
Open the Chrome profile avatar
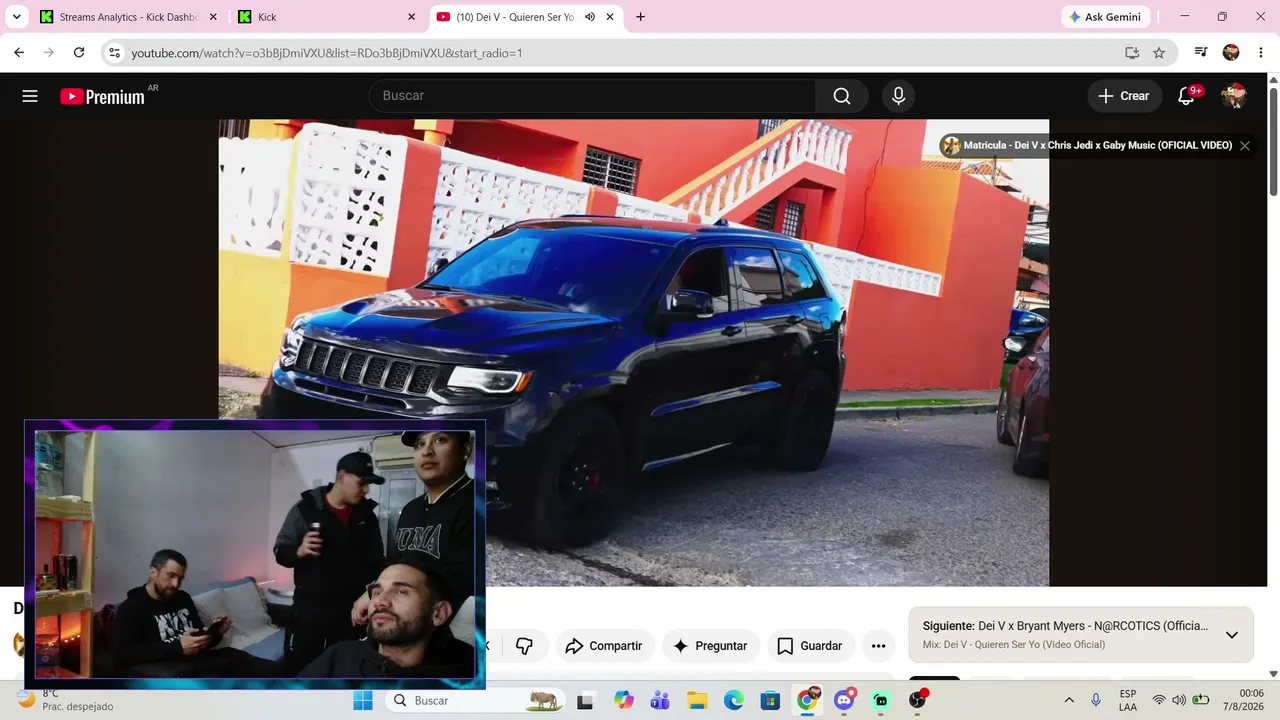click(1231, 53)
